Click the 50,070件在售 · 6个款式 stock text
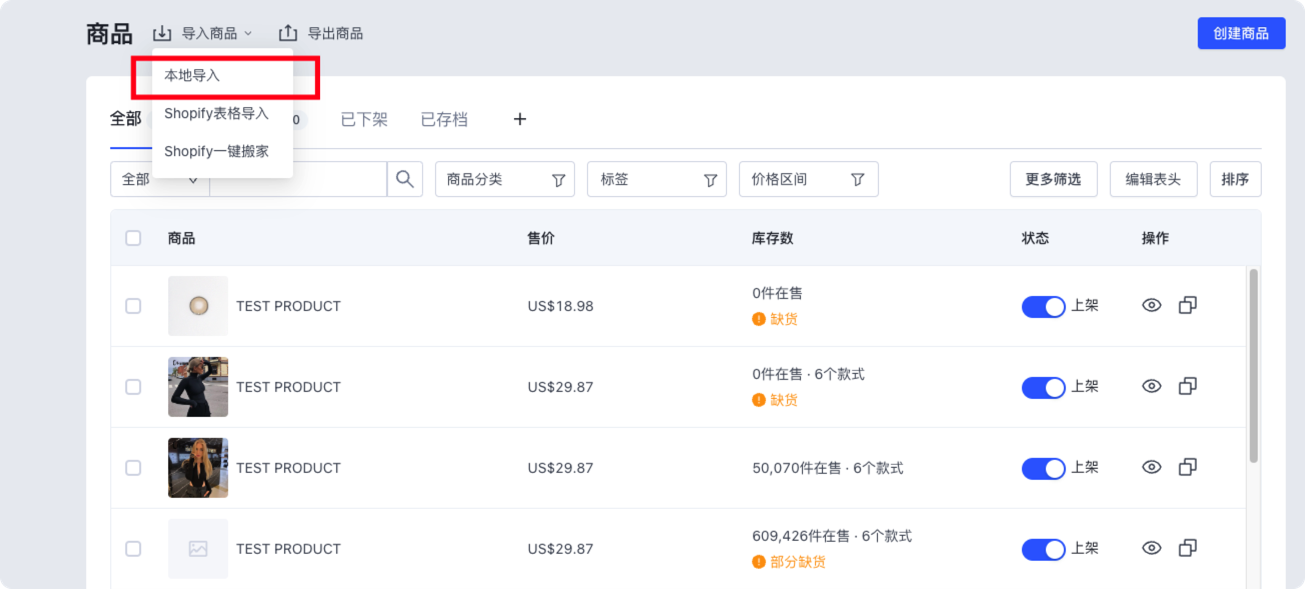 828,468
